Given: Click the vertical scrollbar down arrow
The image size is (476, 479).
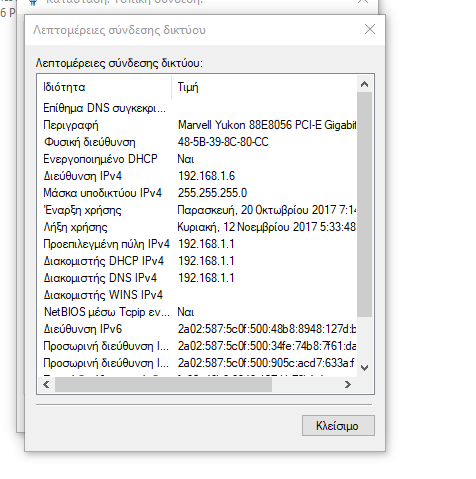Looking at the screenshot, I should [364, 368].
